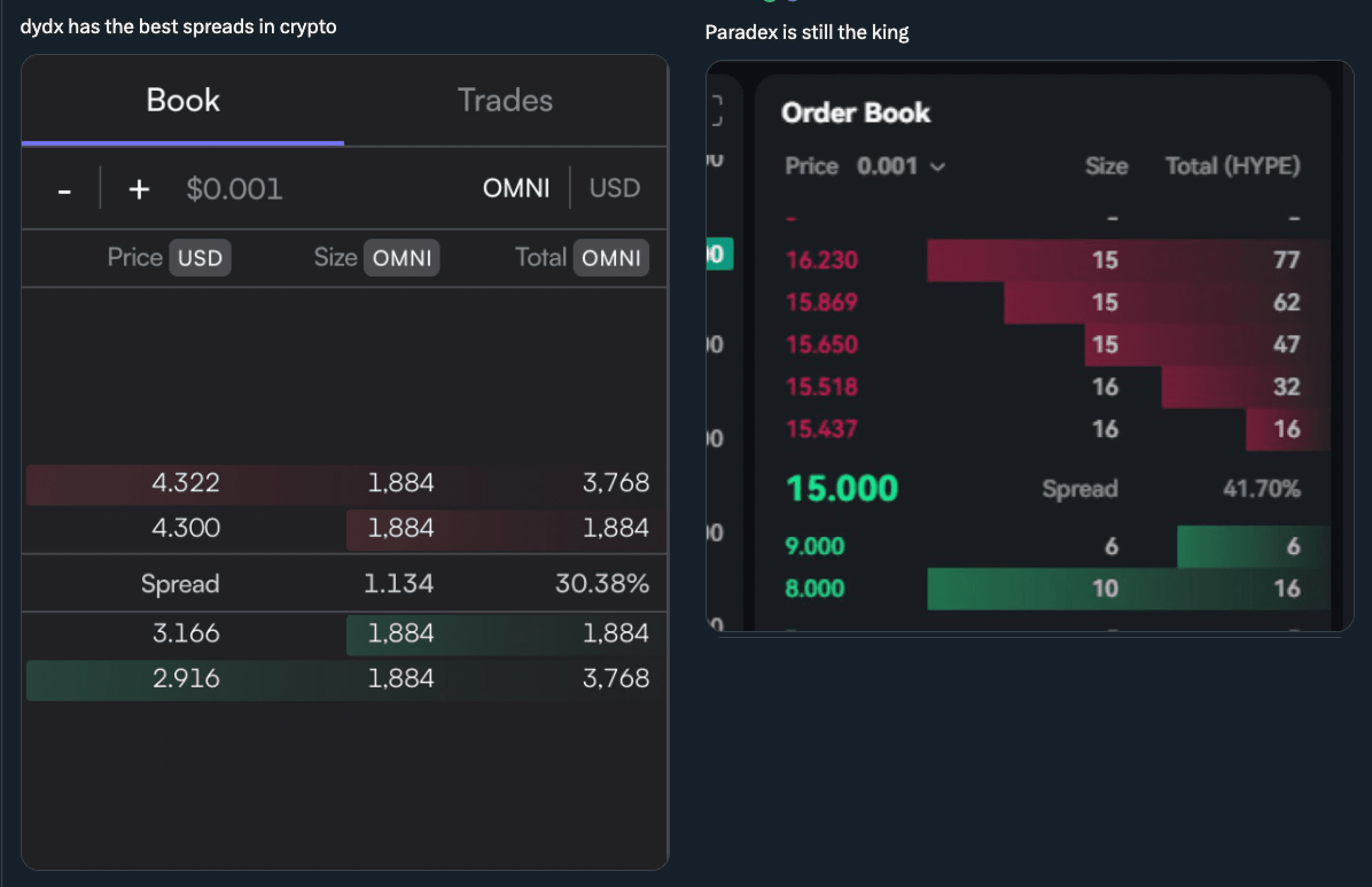Click the 30.38% spread percentage
Viewport: 1372px width, 887px height.
tap(602, 583)
